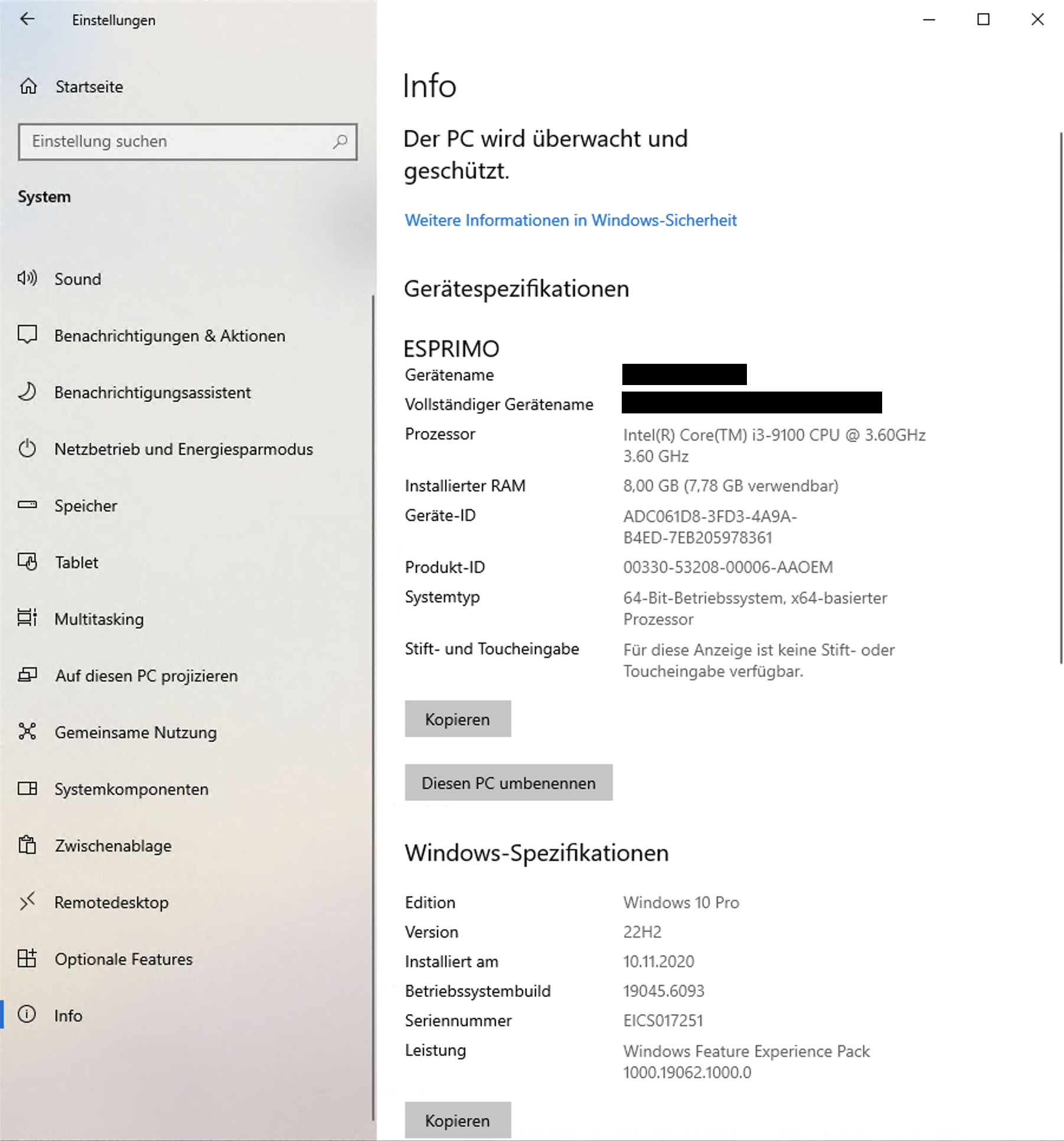Click the install date 10.11.2020
Image resolution: width=1064 pixels, height=1141 pixels.
[658, 961]
